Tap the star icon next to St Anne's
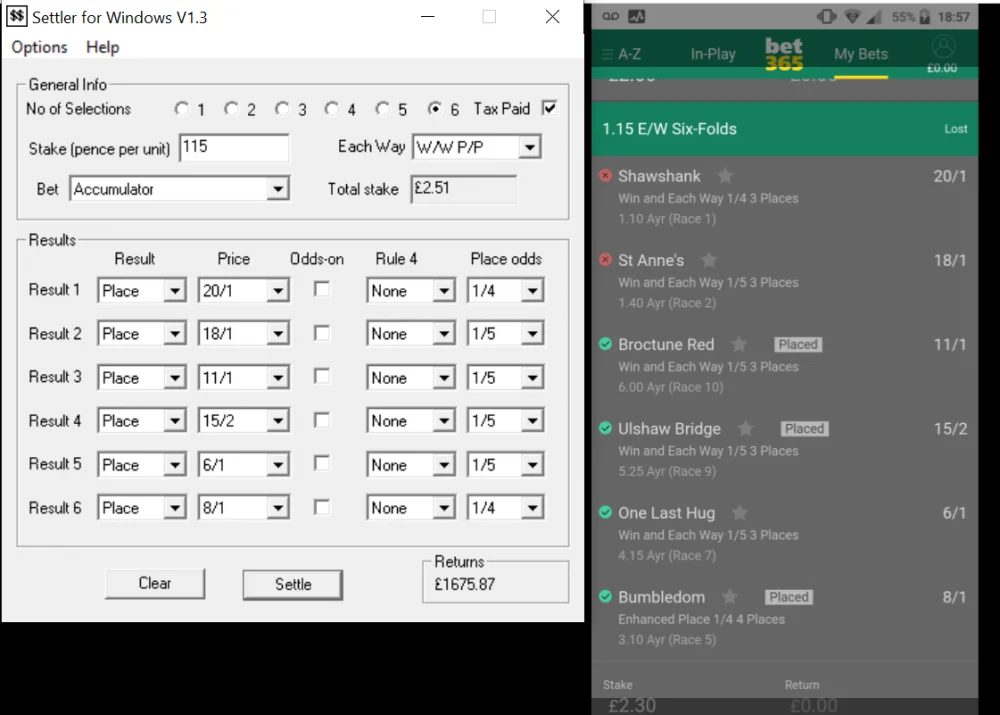The image size is (1000, 715). click(709, 260)
